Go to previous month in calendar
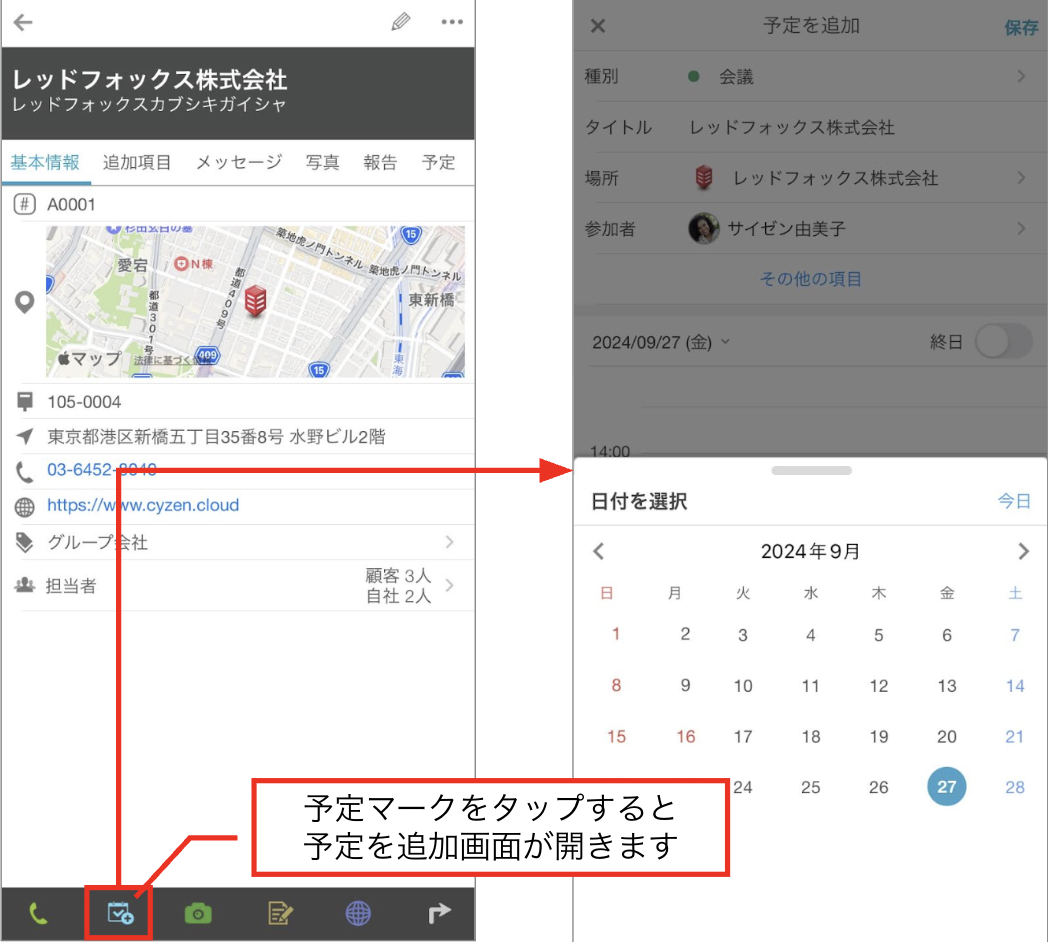This screenshot has height=942, width=1048. point(598,552)
